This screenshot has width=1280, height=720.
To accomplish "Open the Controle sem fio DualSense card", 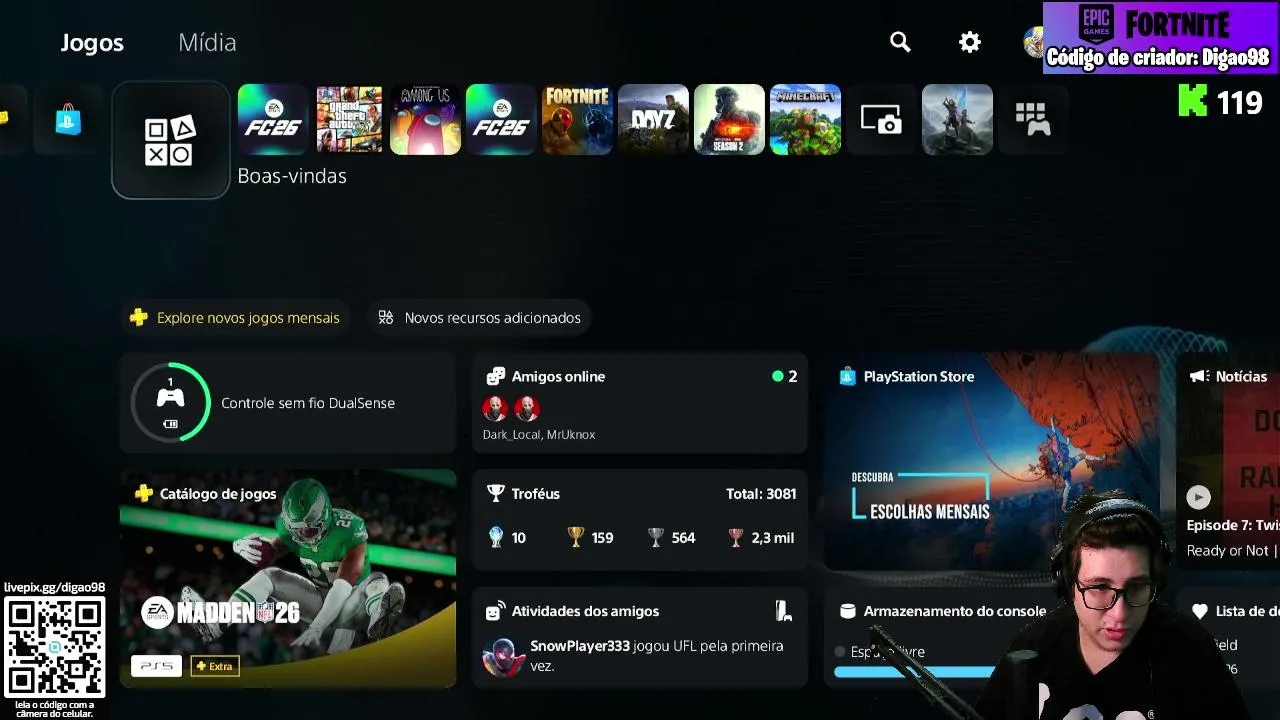I will pos(288,403).
